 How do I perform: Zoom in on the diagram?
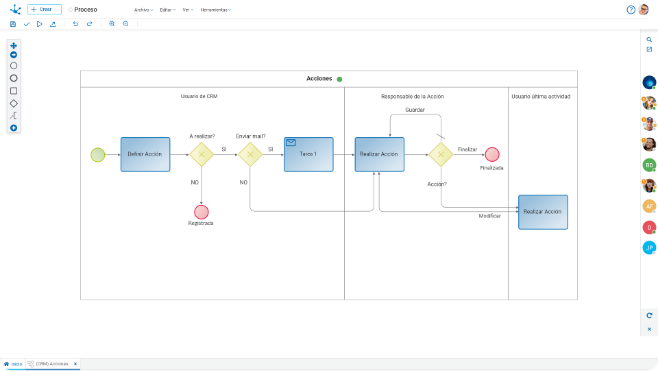[112, 24]
